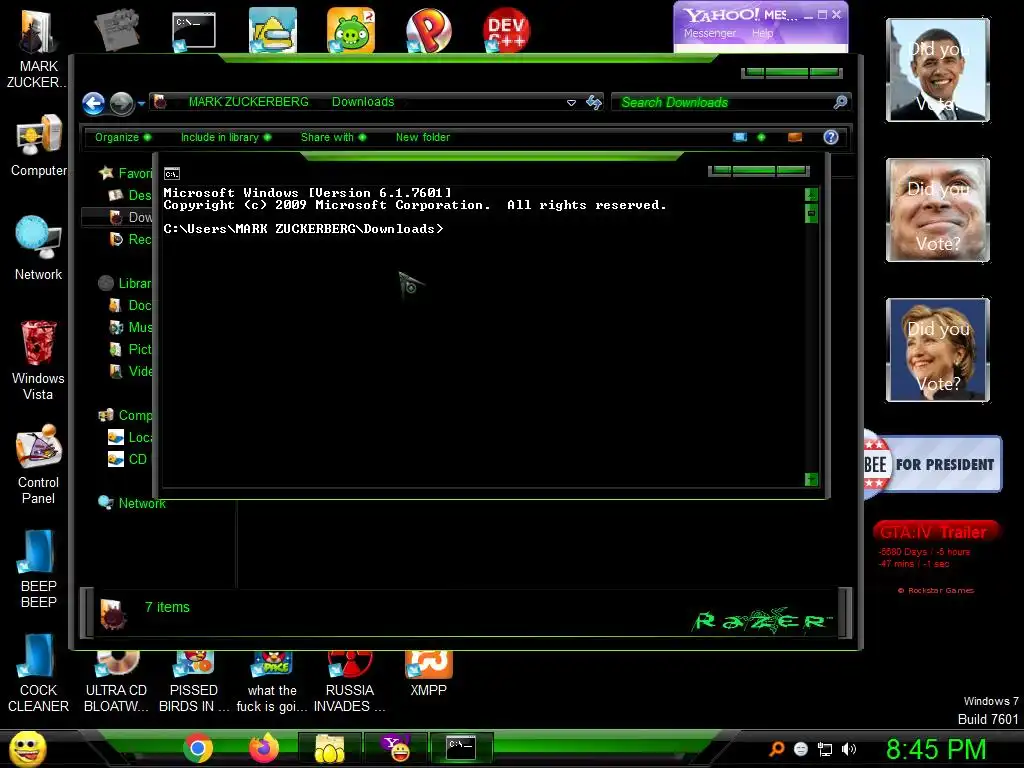The image size is (1024, 768).
Task: Open Google Chrome from the taskbar
Action: [x=198, y=748]
